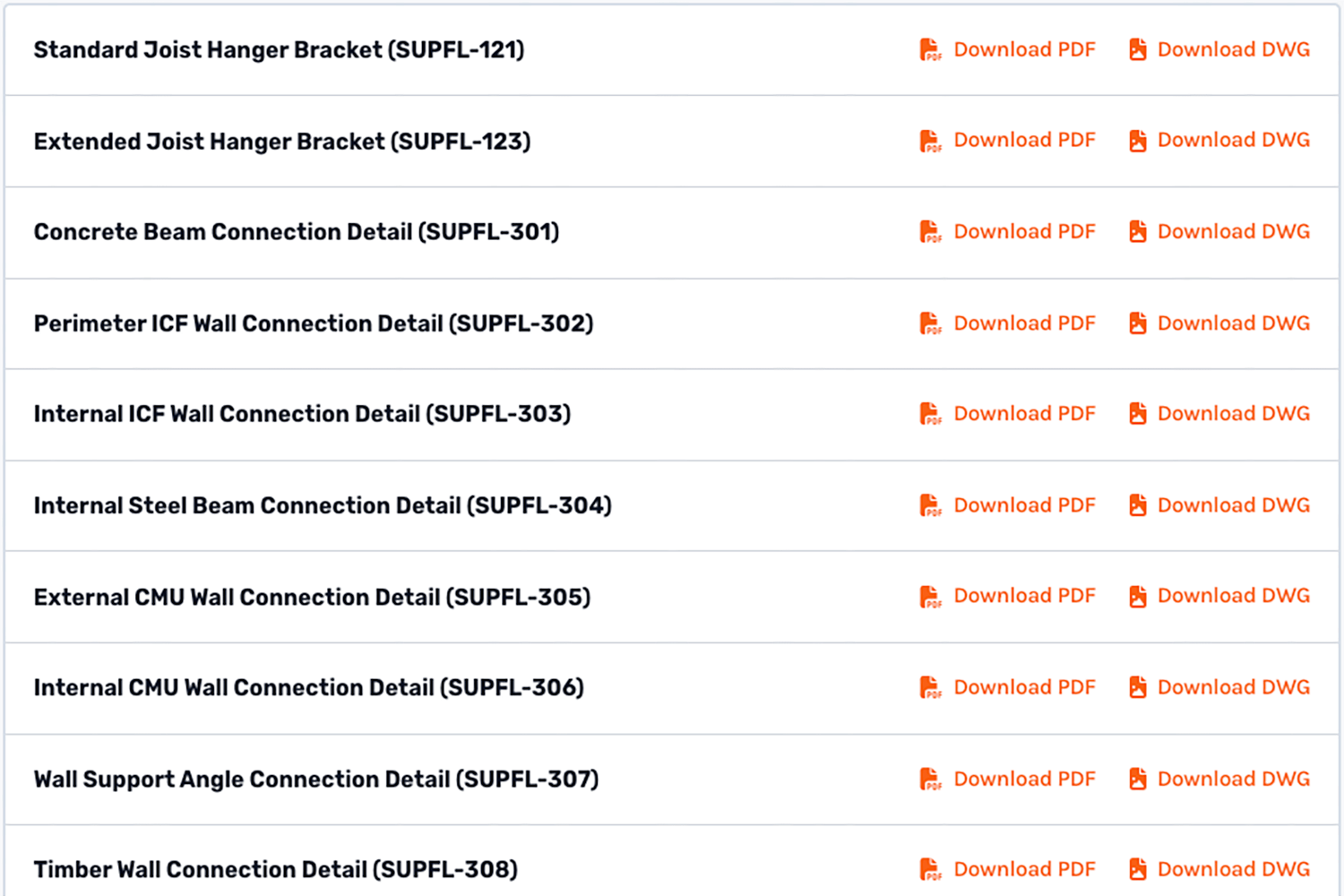
Task: Click PDF icon for Standard Joist Hanger Bracket
Action: (930, 50)
